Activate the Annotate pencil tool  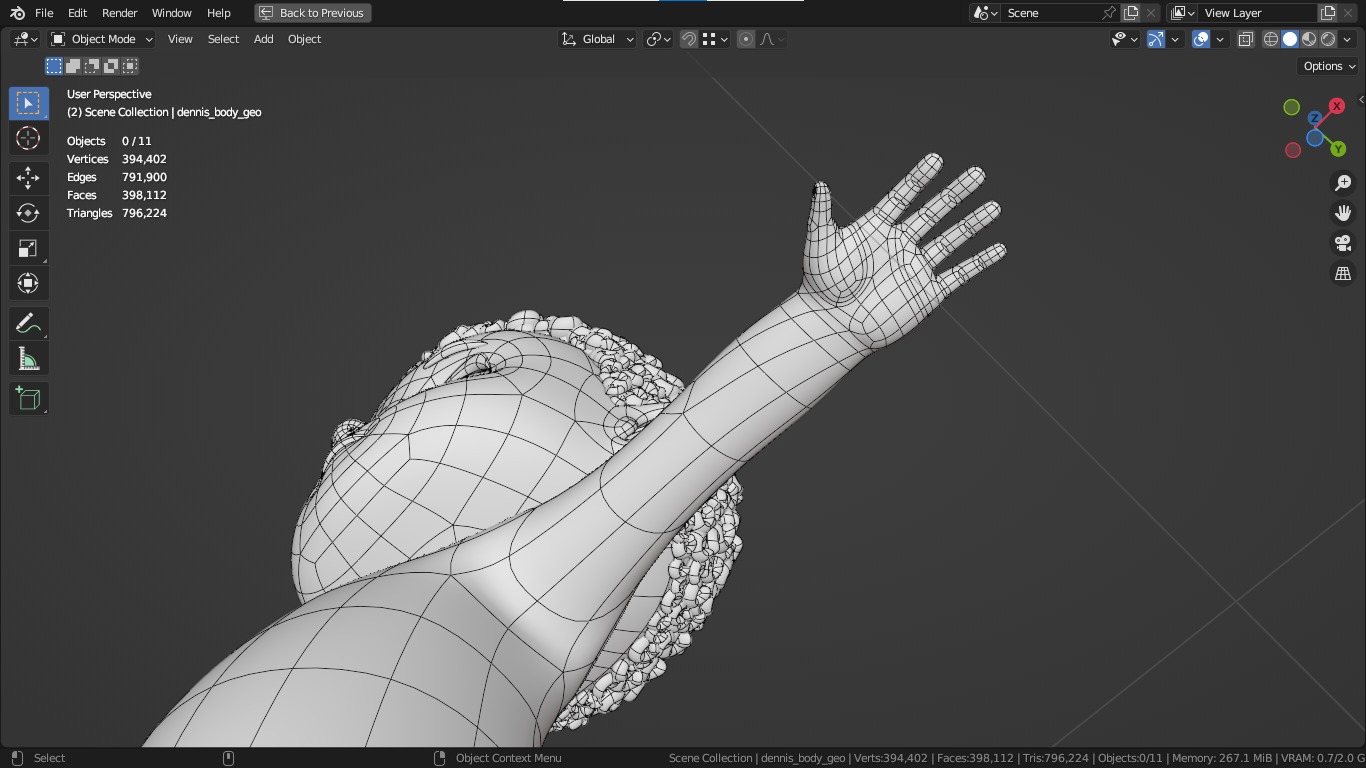[28, 324]
